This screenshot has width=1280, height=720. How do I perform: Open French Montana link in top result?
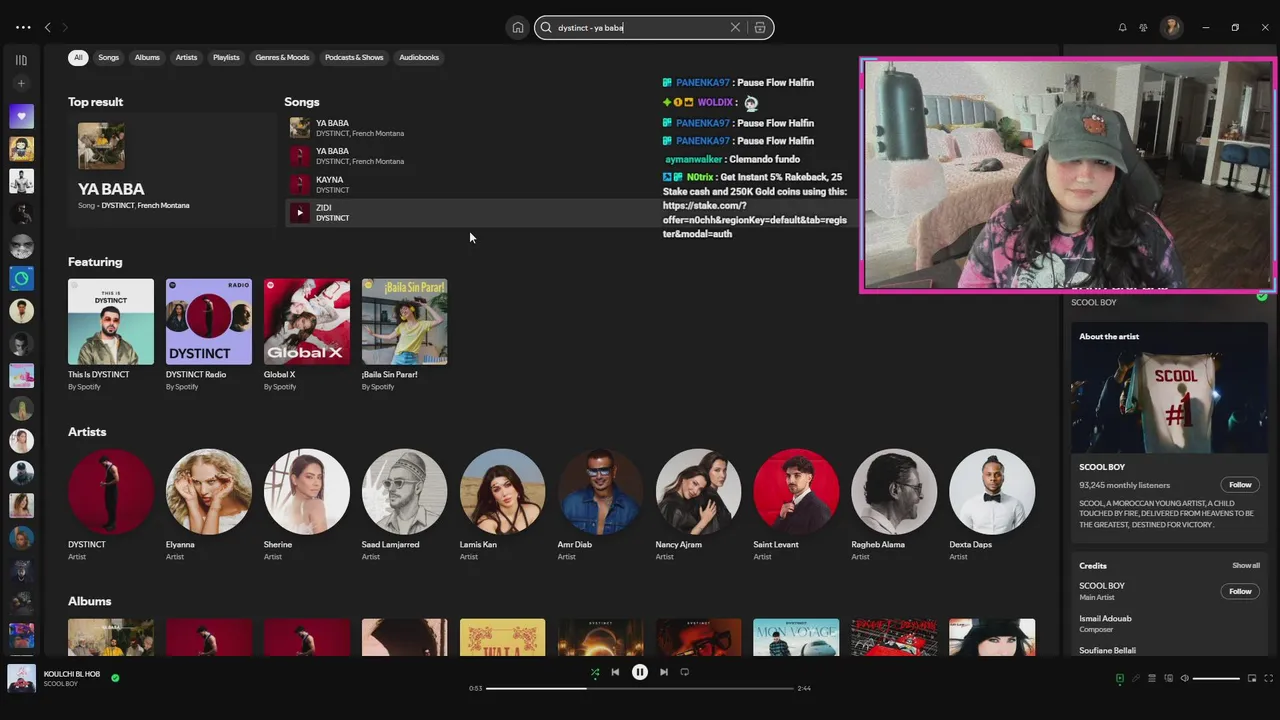[163, 206]
